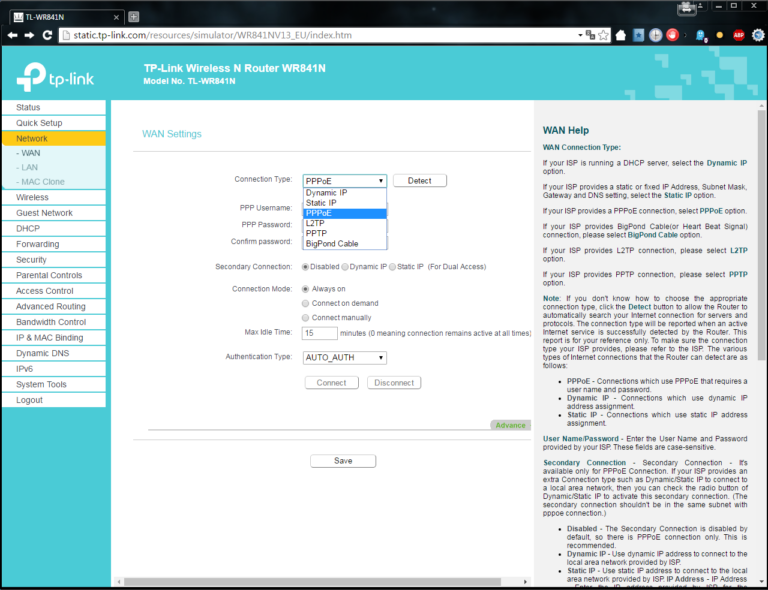Click the home icon in the toolbar

coord(621,35)
